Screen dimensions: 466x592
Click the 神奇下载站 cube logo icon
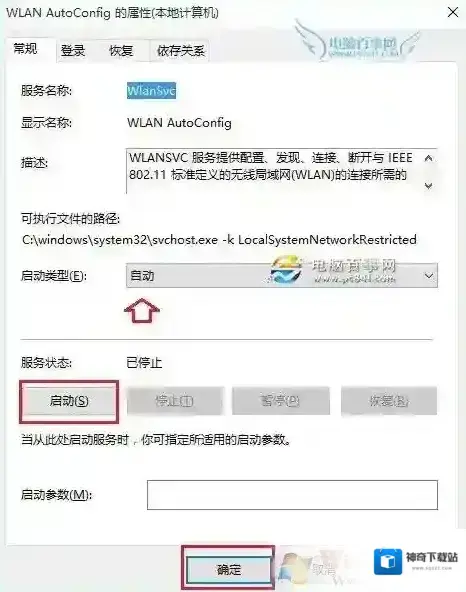pyautogui.click(x=388, y=562)
